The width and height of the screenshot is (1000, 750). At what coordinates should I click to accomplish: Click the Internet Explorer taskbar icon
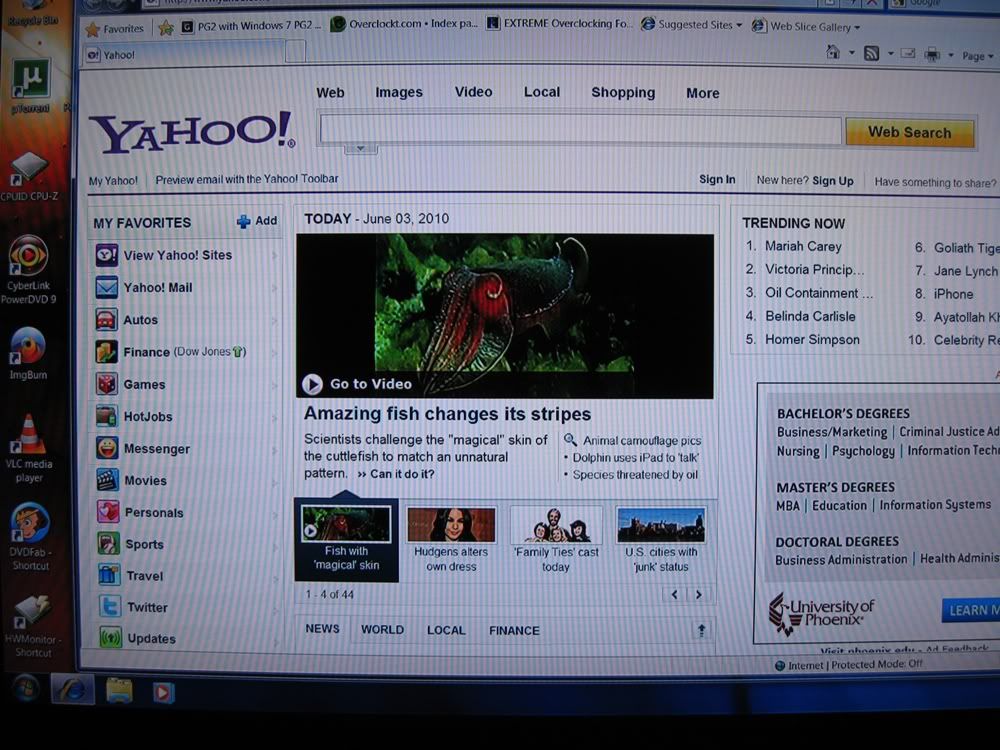tap(72, 690)
